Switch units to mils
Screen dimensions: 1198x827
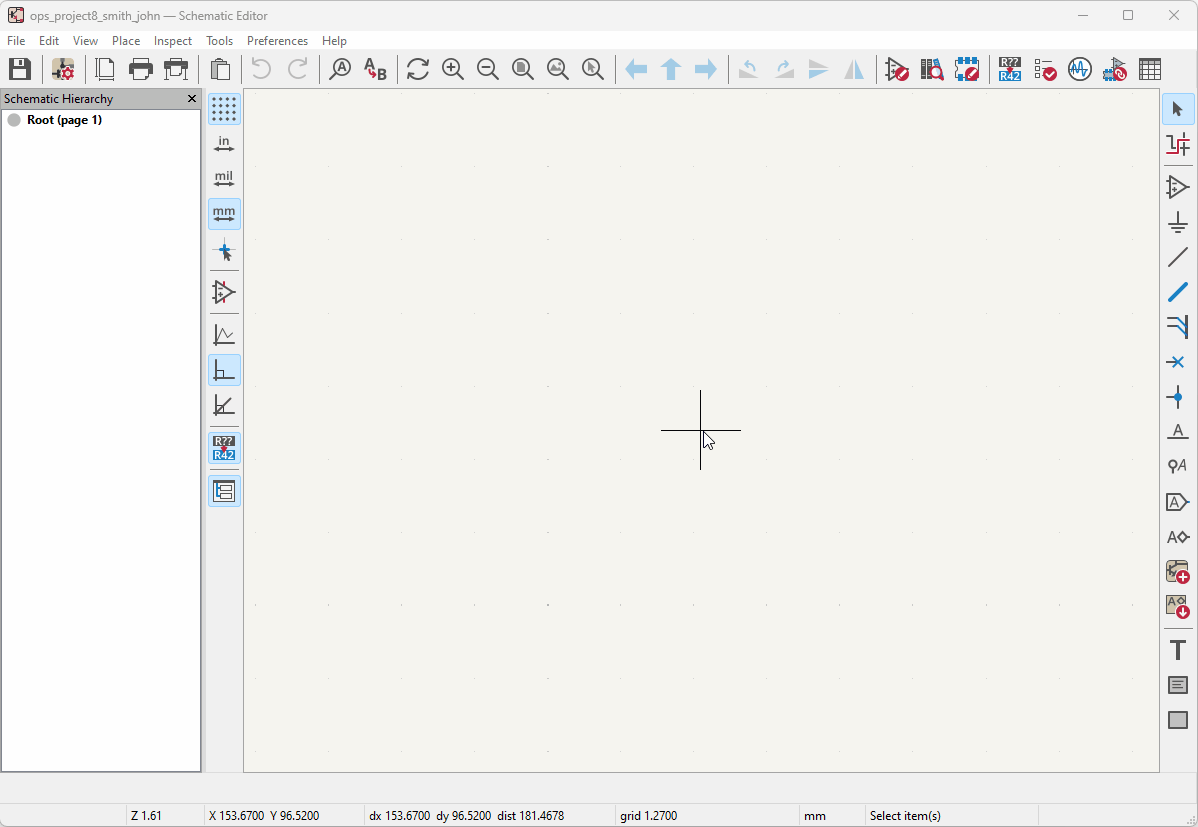pyautogui.click(x=224, y=180)
